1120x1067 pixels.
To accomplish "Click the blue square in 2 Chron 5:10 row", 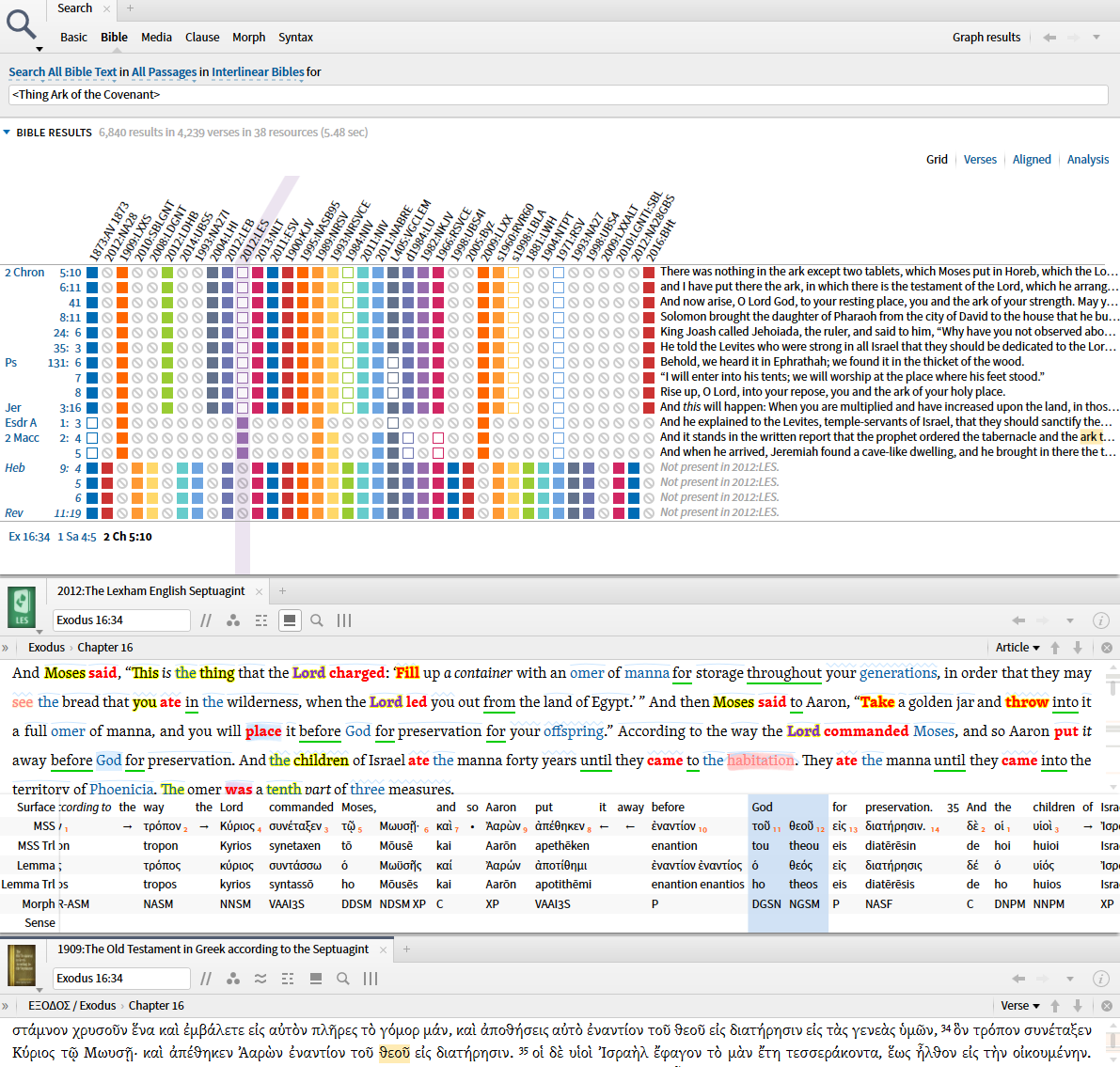I will click(92, 272).
